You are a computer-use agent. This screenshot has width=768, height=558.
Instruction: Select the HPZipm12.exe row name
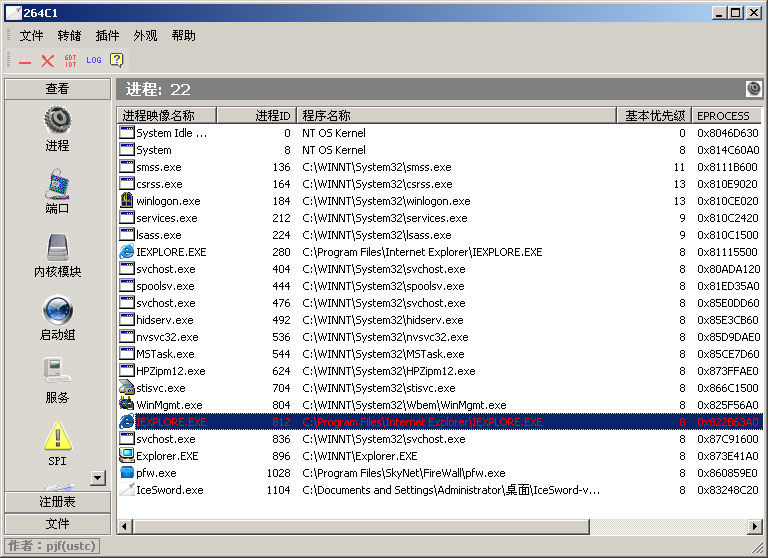[x=170, y=371]
